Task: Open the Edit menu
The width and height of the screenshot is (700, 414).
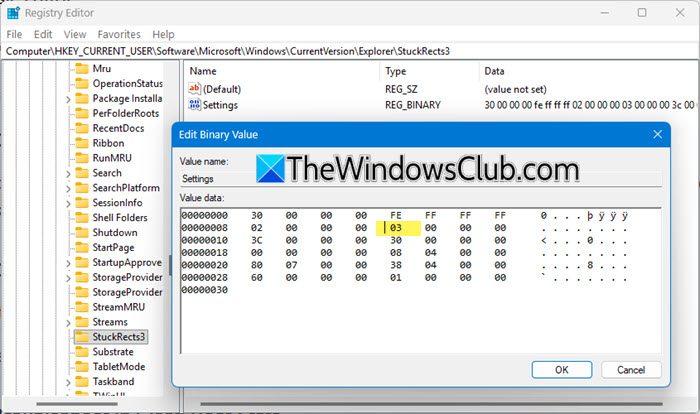Action: [43, 34]
